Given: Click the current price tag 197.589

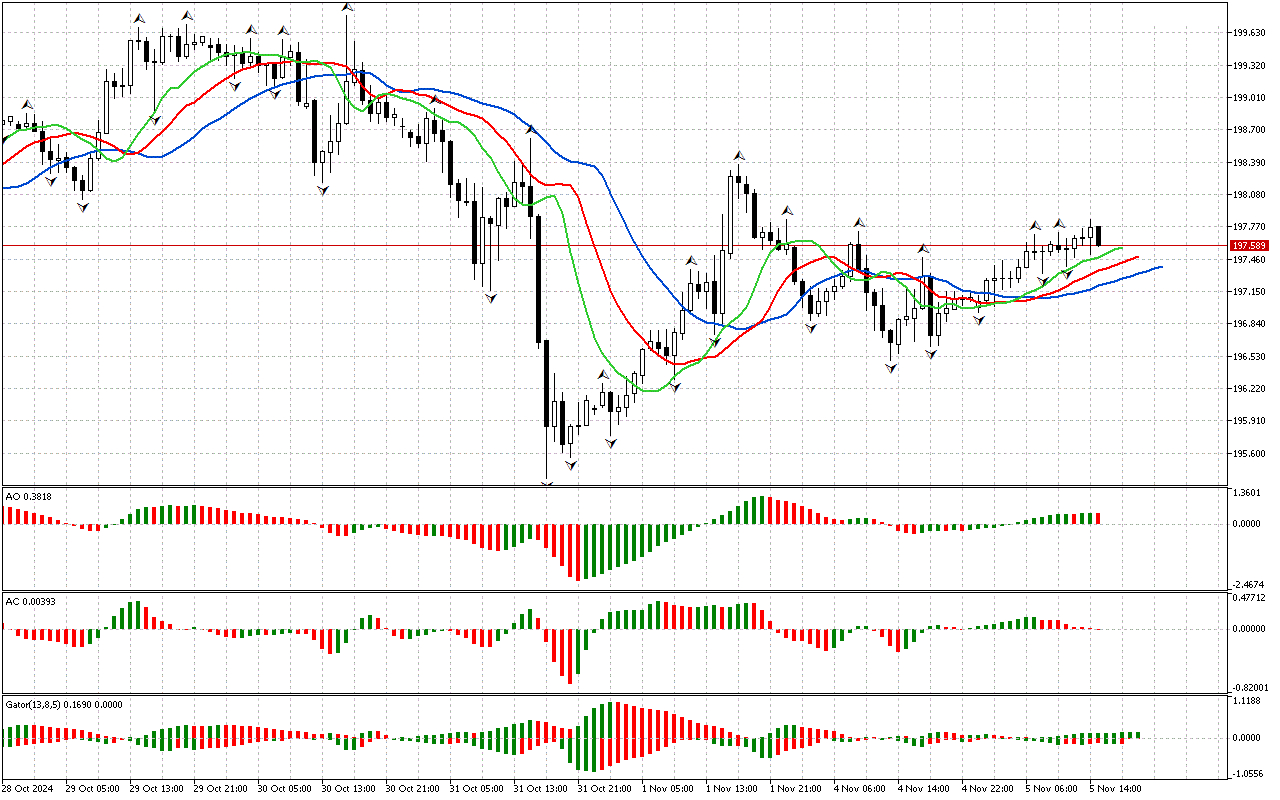Looking at the screenshot, I should pyautogui.click(x=1250, y=245).
